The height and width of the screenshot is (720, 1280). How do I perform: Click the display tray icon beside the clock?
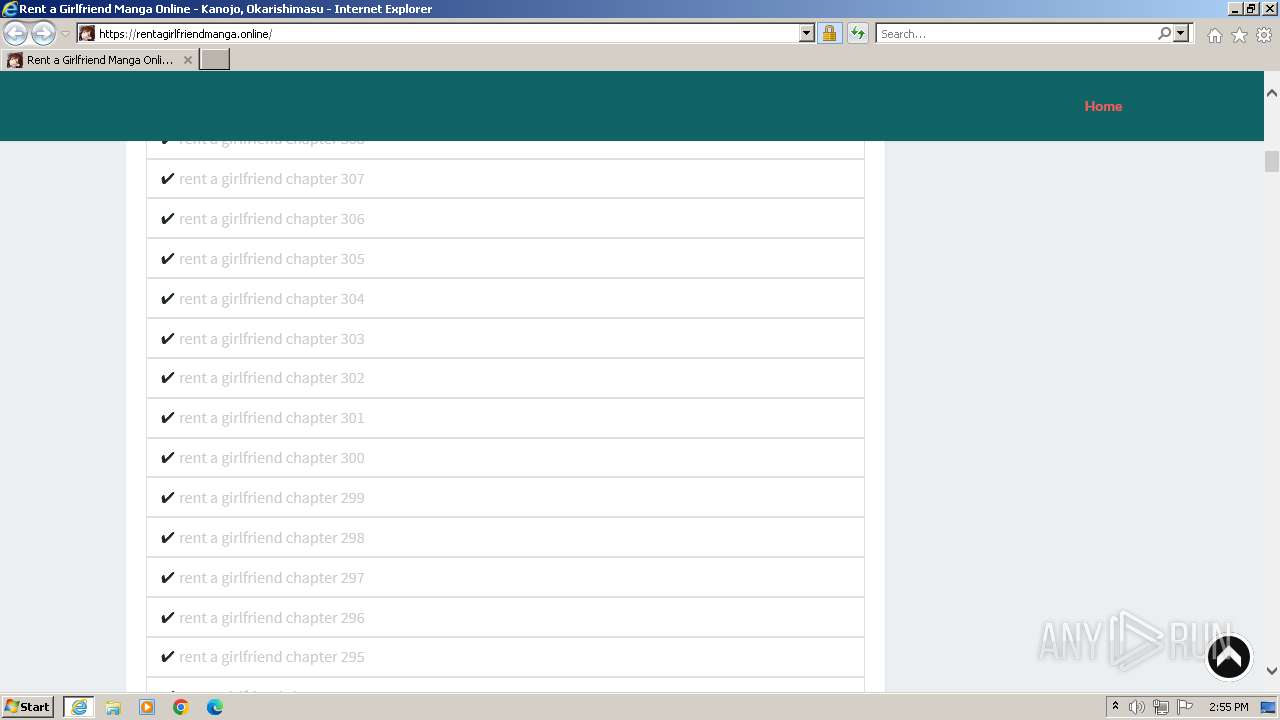pyautogui.click(x=1268, y=707)
